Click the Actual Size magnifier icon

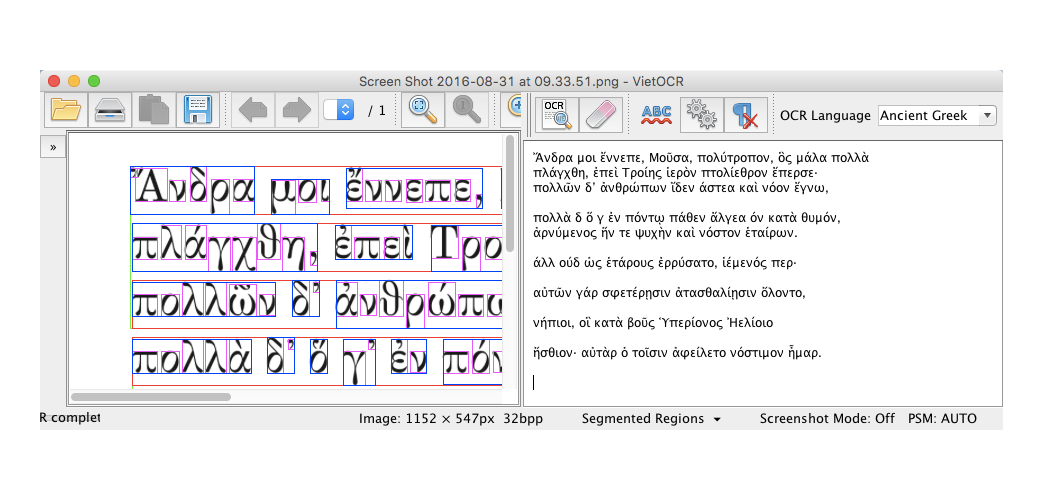pos(467,110)
